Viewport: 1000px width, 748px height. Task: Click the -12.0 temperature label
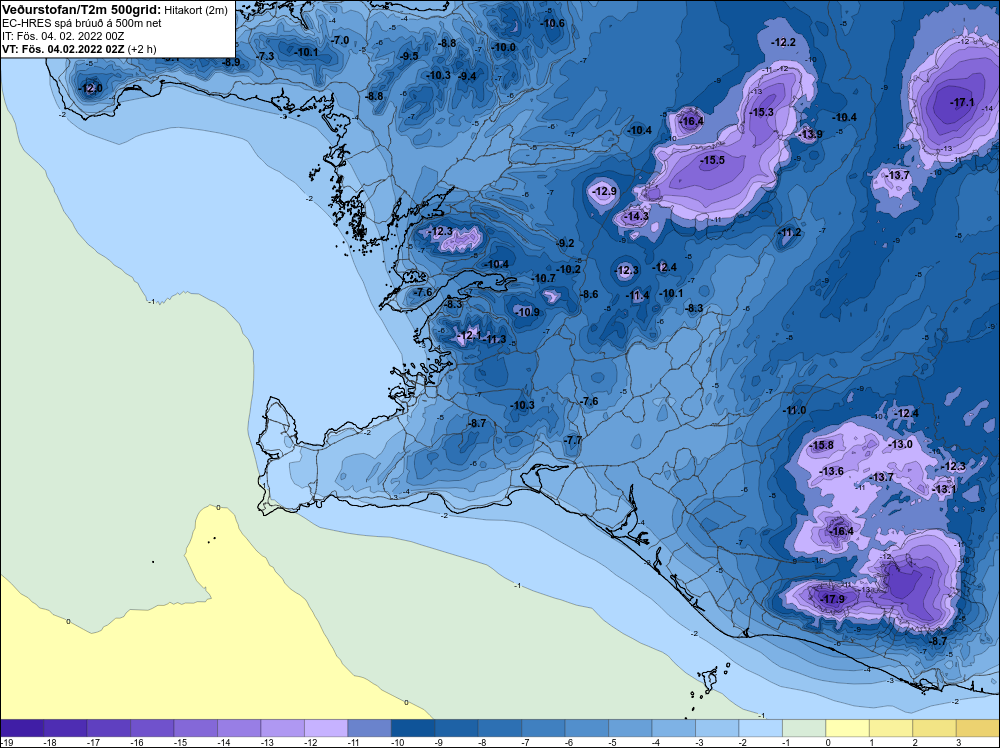(89, 88)
